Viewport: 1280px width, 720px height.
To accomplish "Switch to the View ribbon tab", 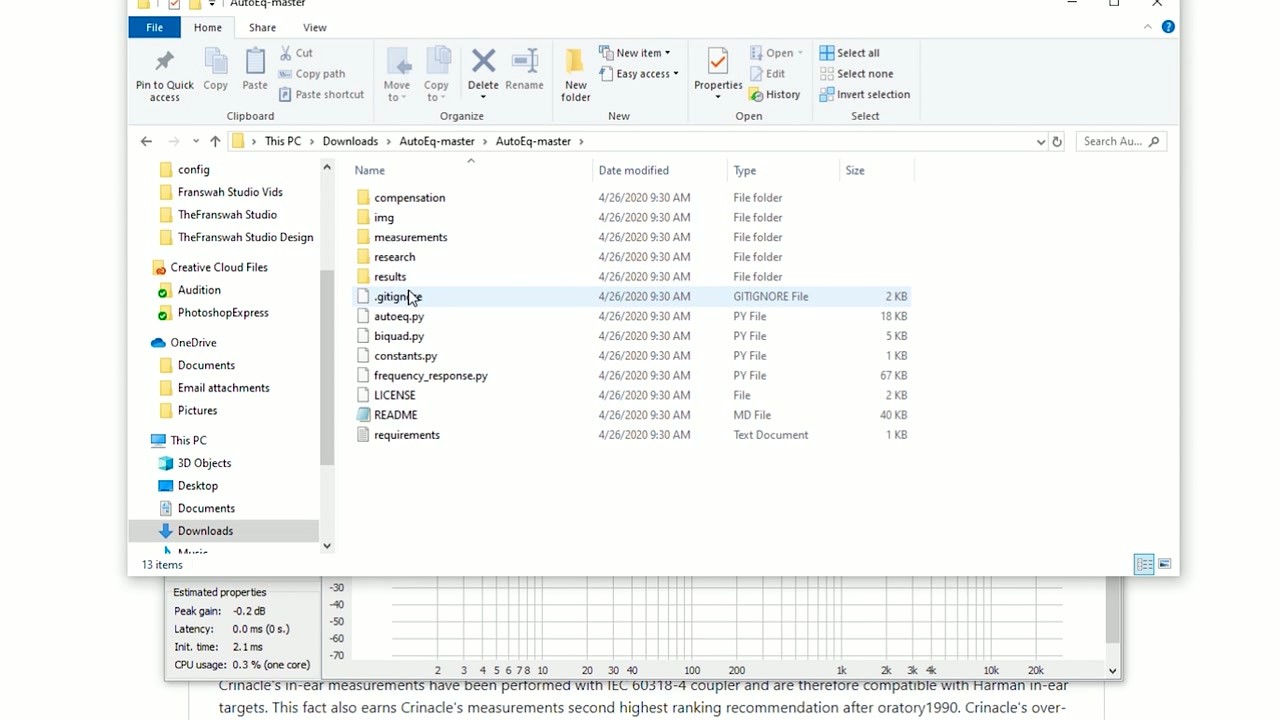I will 314,27.
